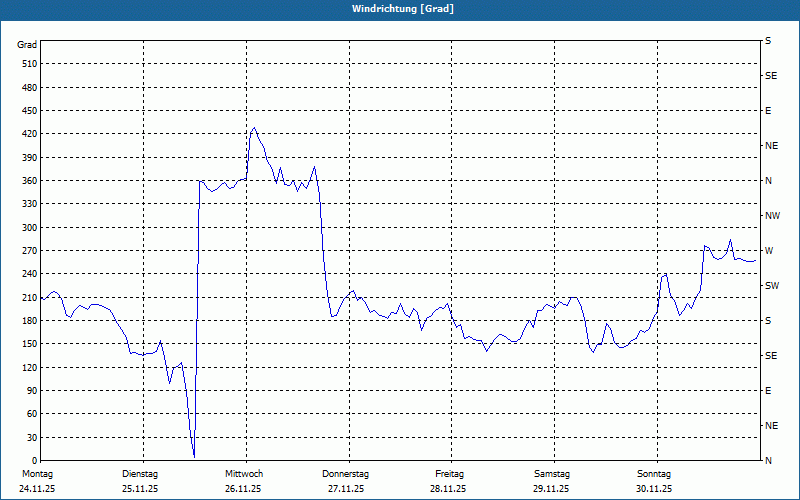Click the 0 value on y-axis
The image size is (800, 500).
(33, 461)
